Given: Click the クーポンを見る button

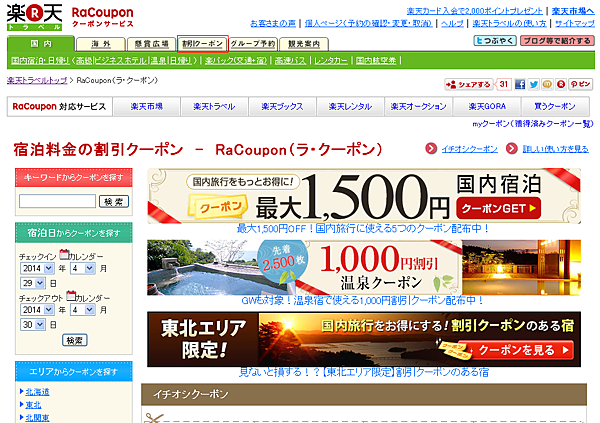Looking at the screenshot, I should click(x=516, y=350).
